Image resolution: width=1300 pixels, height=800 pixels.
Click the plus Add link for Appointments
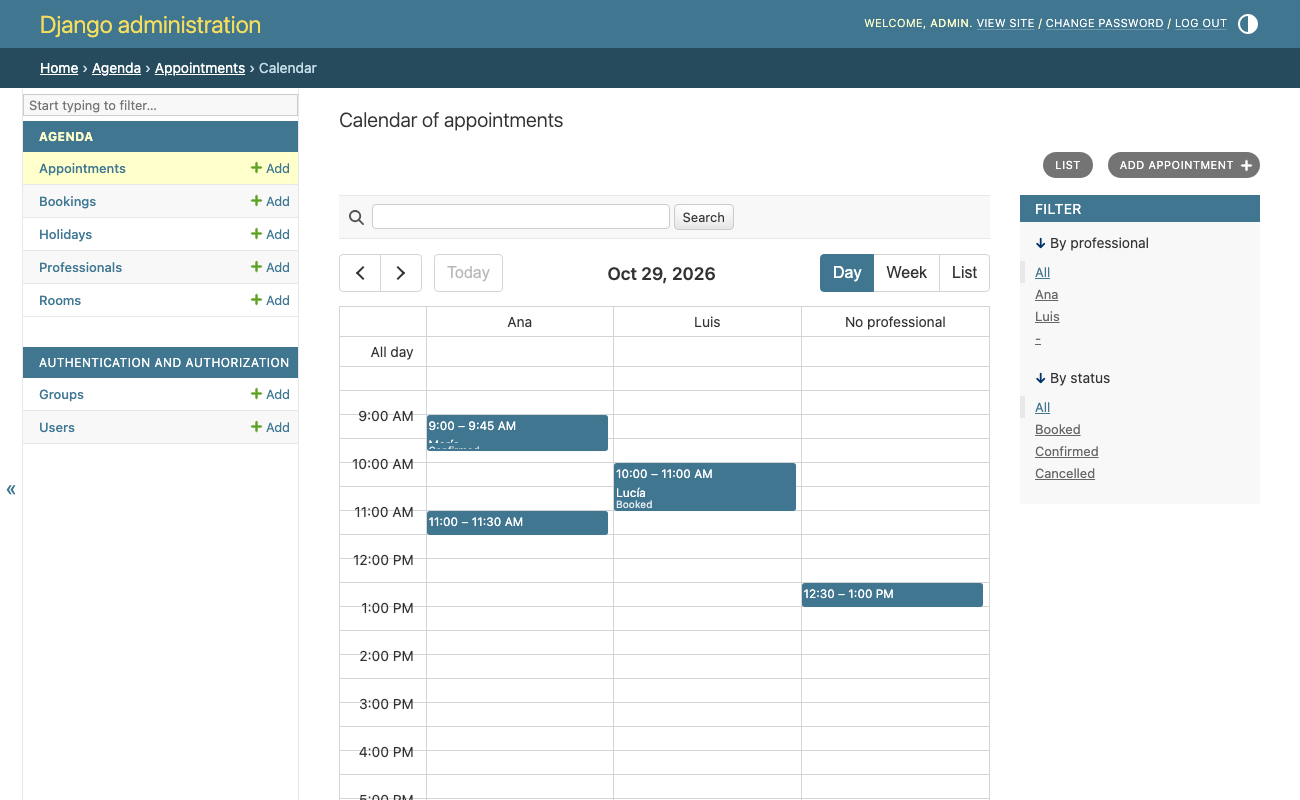[270, 168]
